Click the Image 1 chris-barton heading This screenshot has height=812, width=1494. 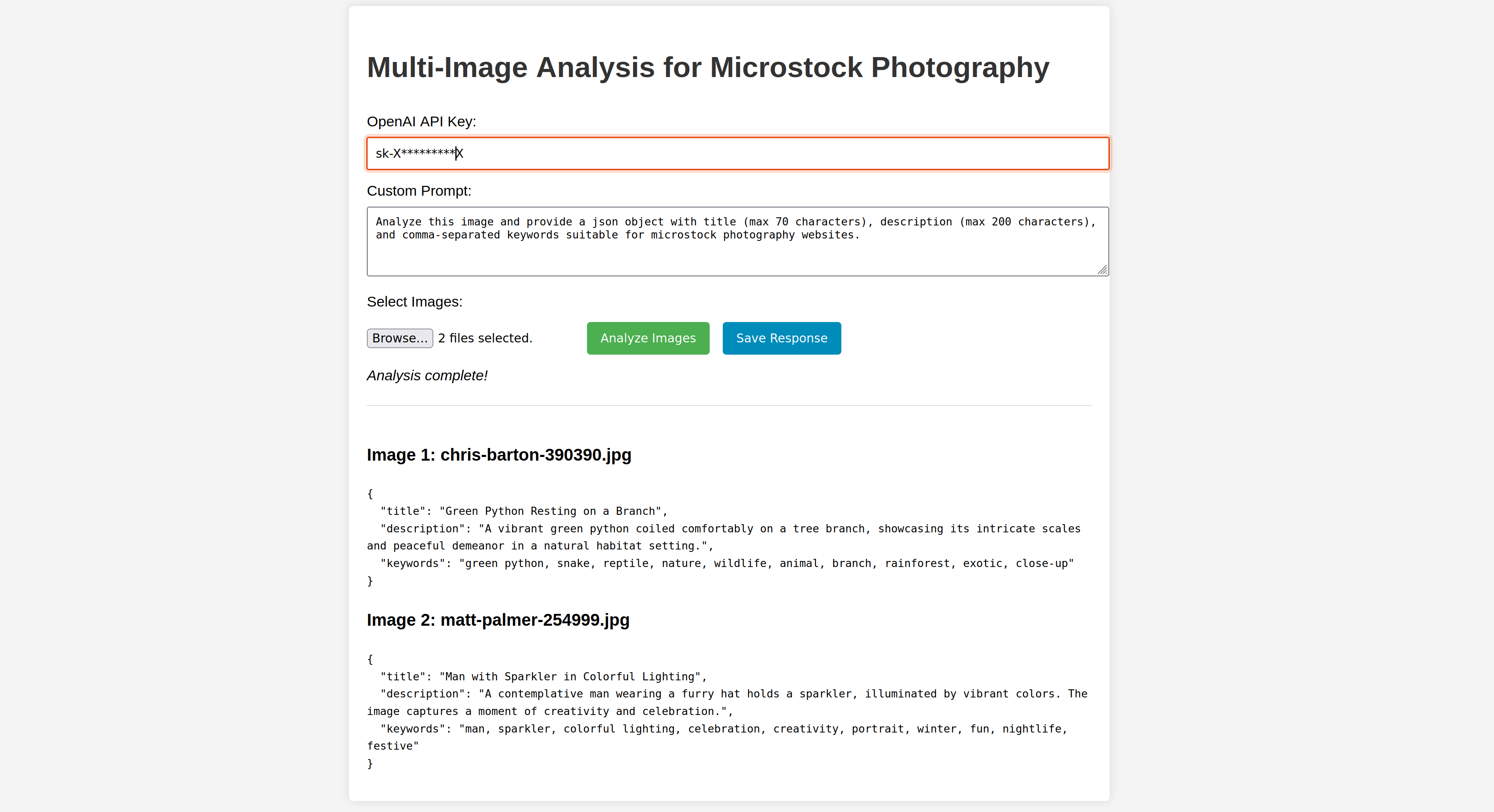pos(499,455)
